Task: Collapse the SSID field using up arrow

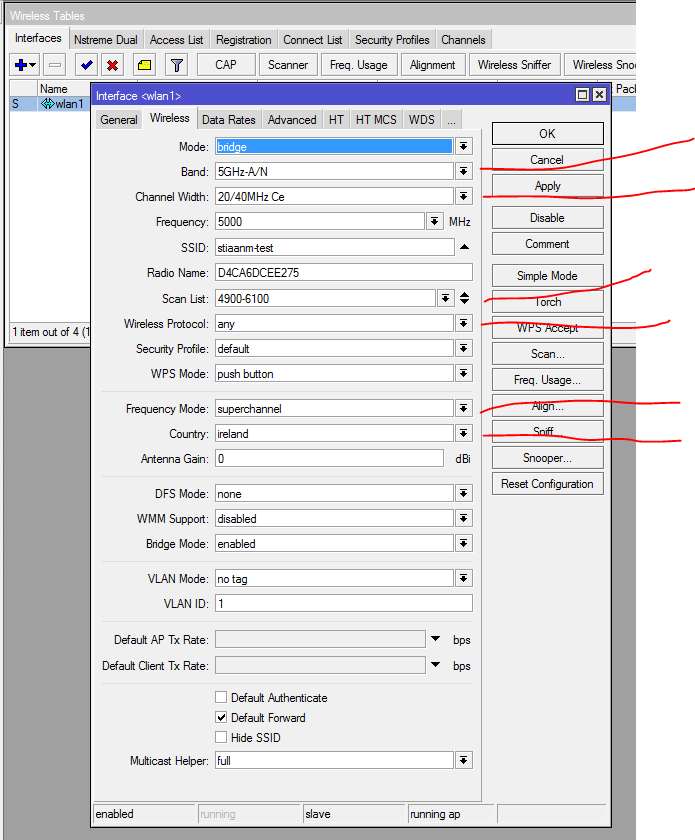Action: tap(464, 247)
